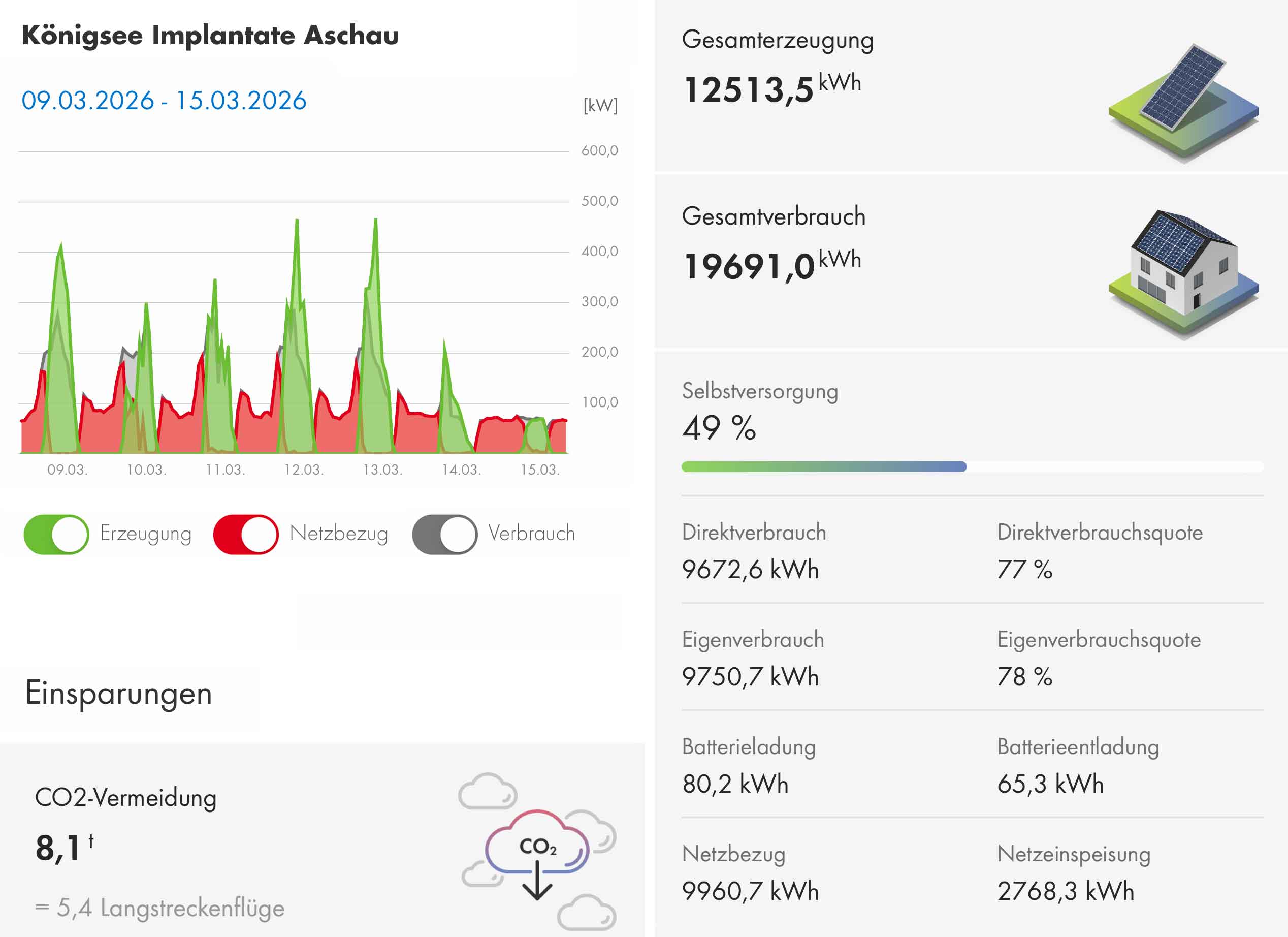
Task: Click the solar house icon beside Gesamtverbrauch
Action: 1183,274
